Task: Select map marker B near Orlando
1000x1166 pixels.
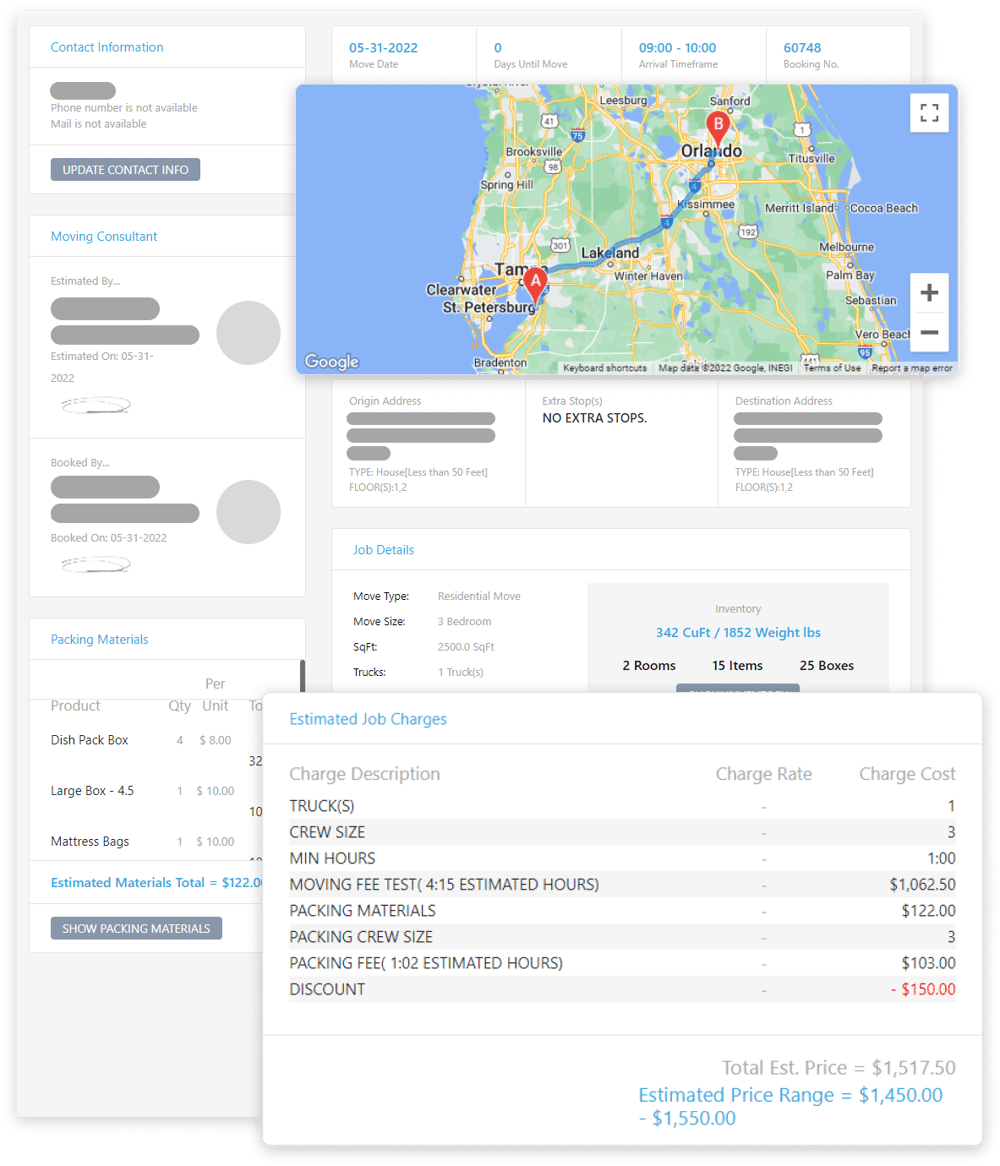Action: click(716, 125)
